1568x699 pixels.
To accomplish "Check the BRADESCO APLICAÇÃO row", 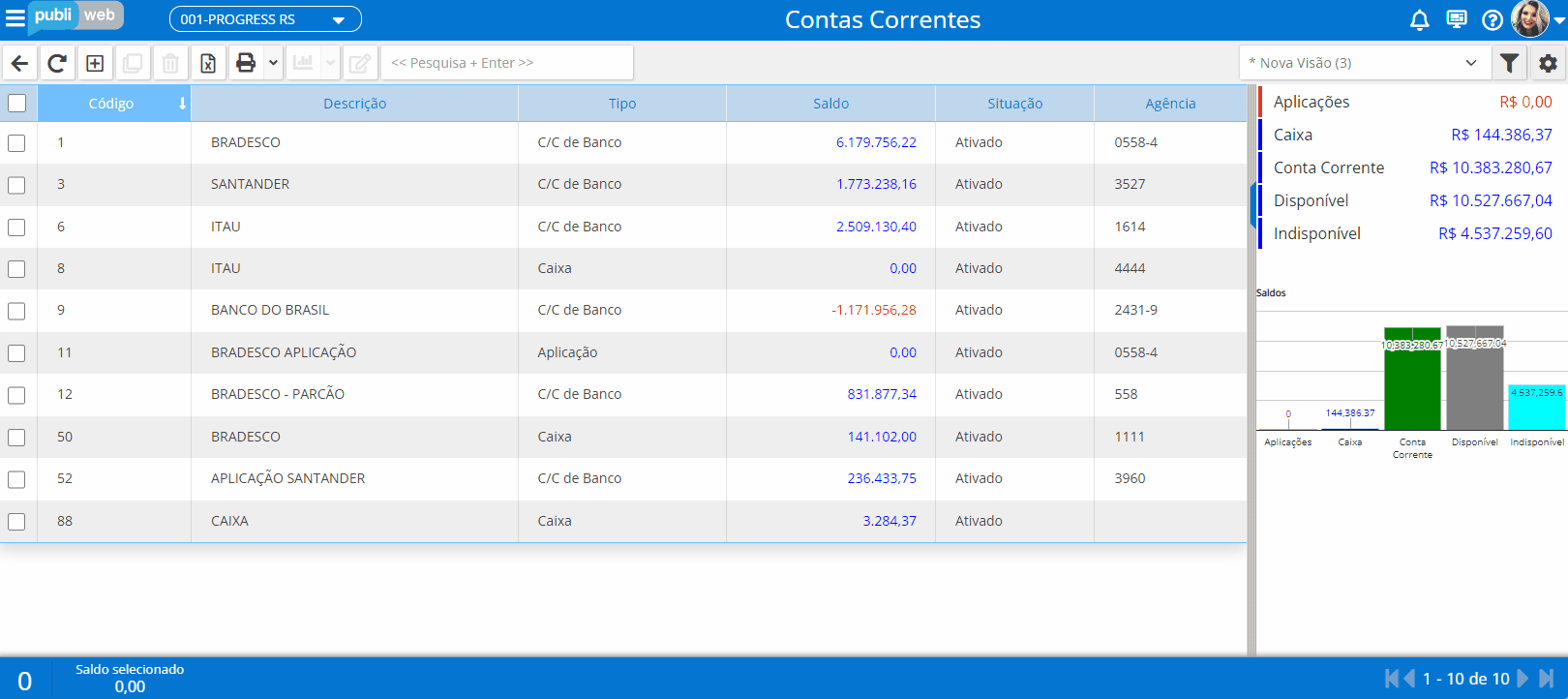I will point(16,353).
